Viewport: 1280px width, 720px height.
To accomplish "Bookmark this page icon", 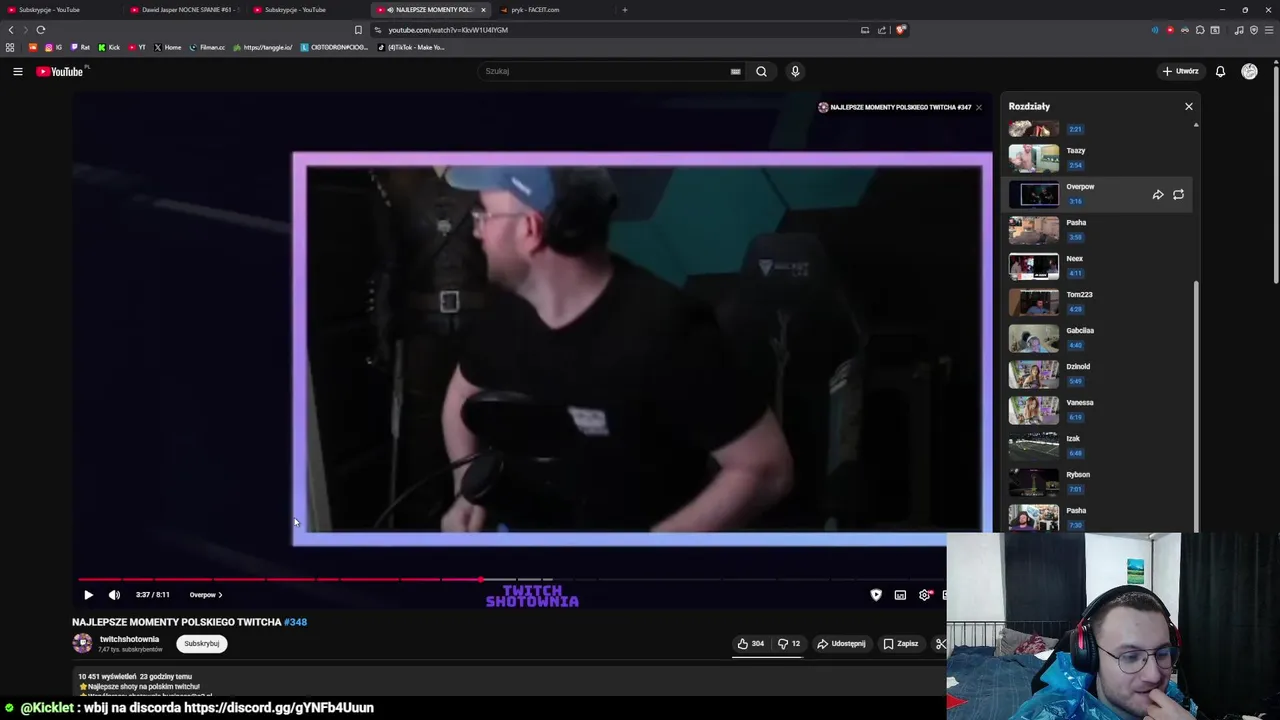I will pyautogui.click(x=358, y=30).
